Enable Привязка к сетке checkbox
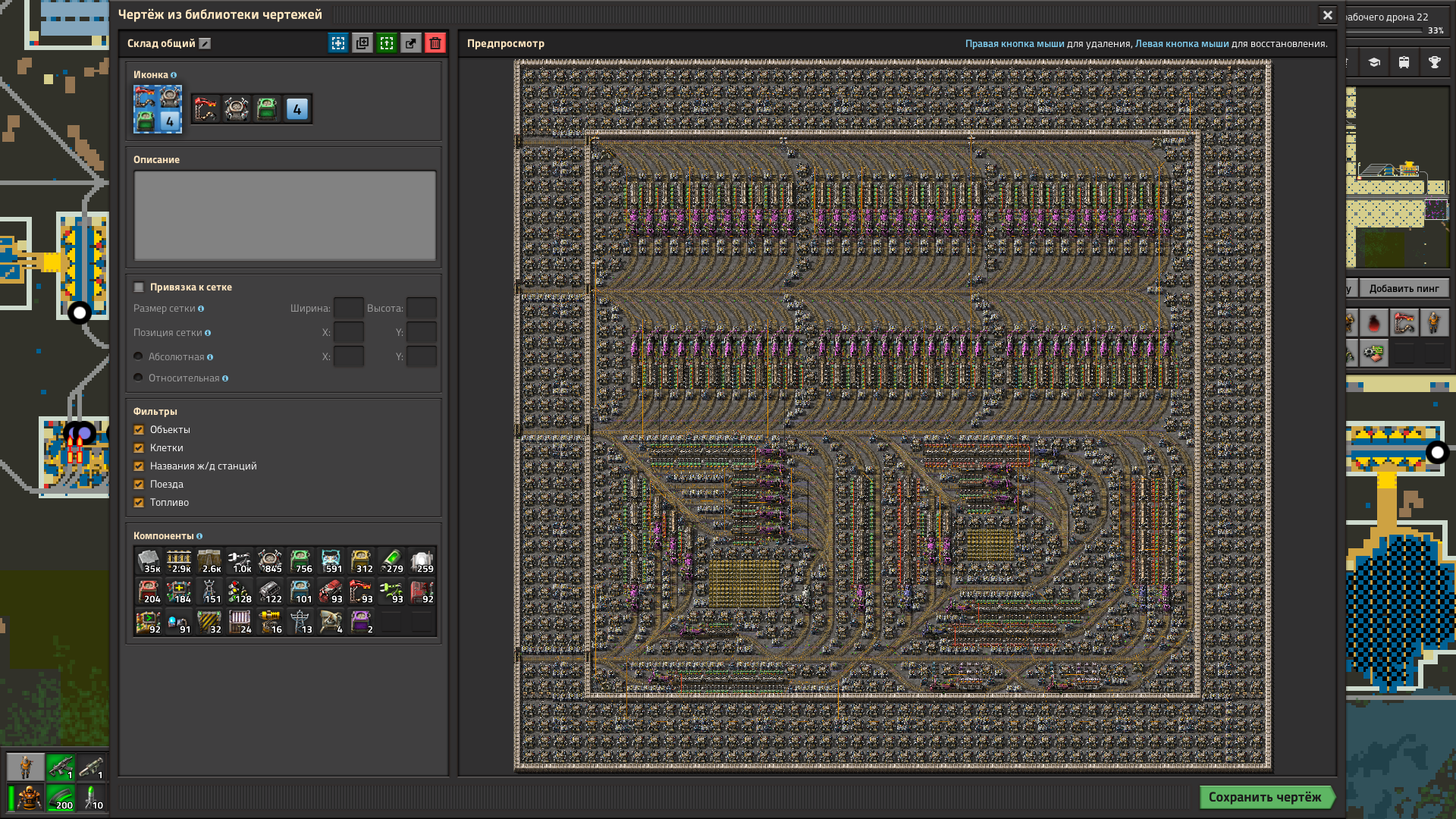The width and height of the screenshot is (1456, 819). [139, 287]
